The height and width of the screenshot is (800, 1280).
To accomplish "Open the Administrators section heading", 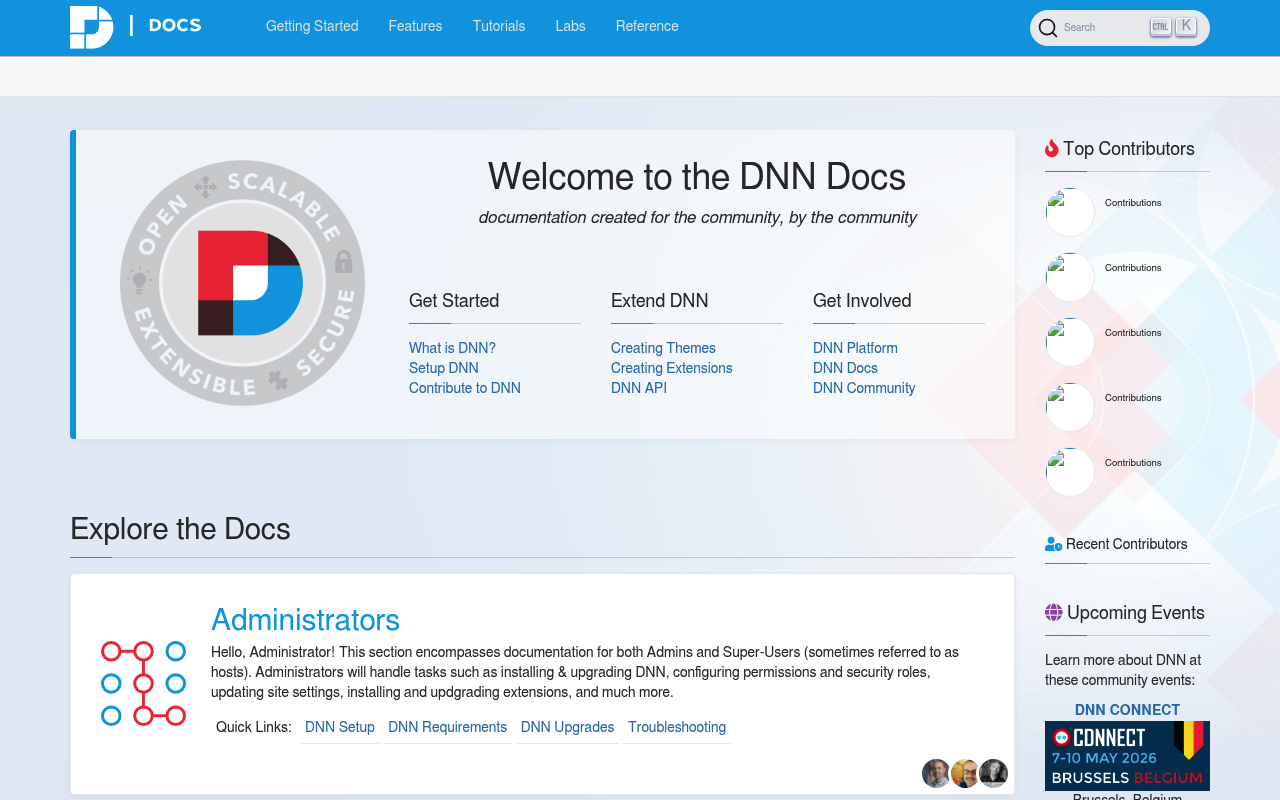I will [x=305, y=620].
